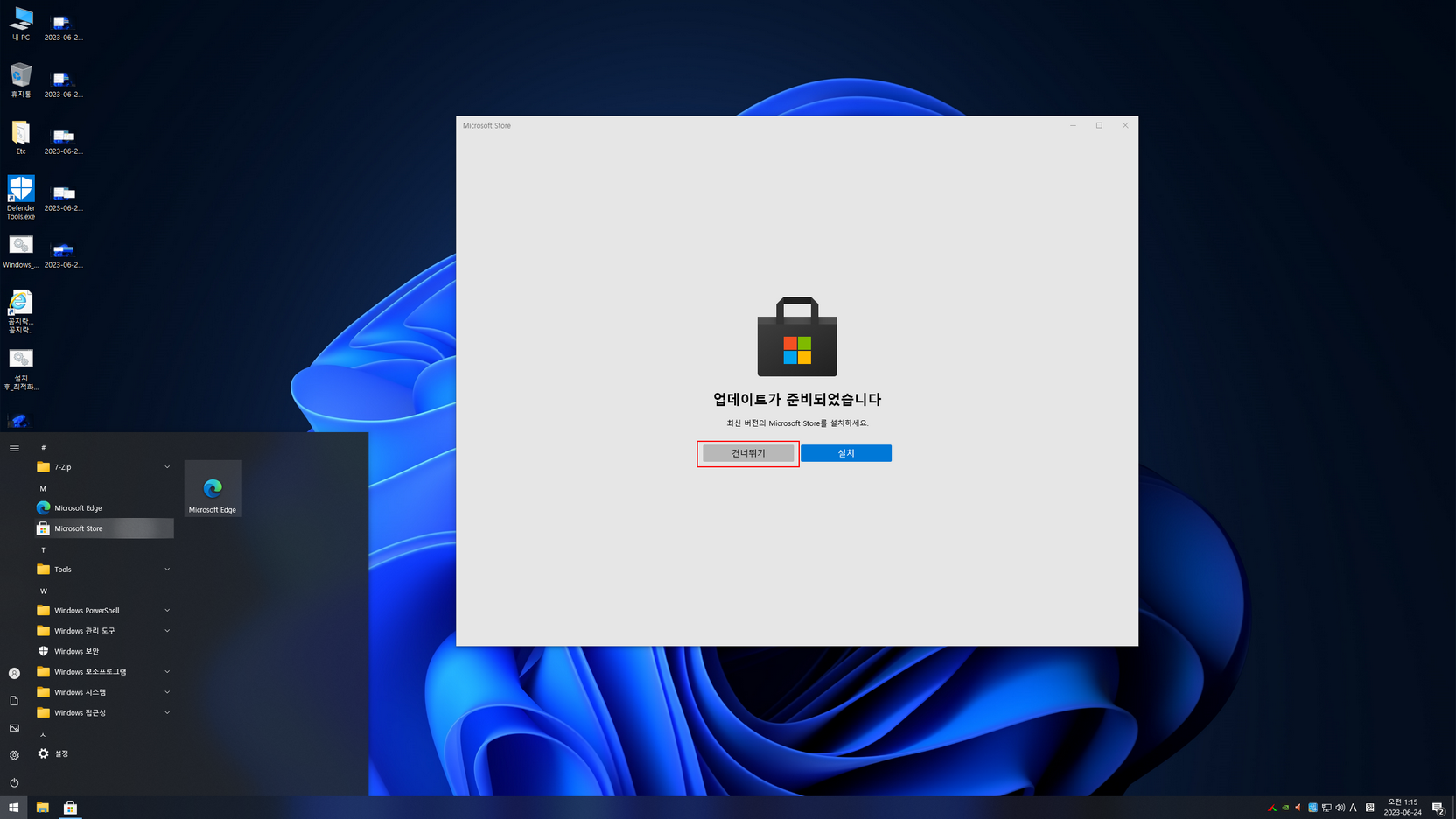Open the start menu hamburger expand icon
1456x819 pixels.
(x=14, y=448)
